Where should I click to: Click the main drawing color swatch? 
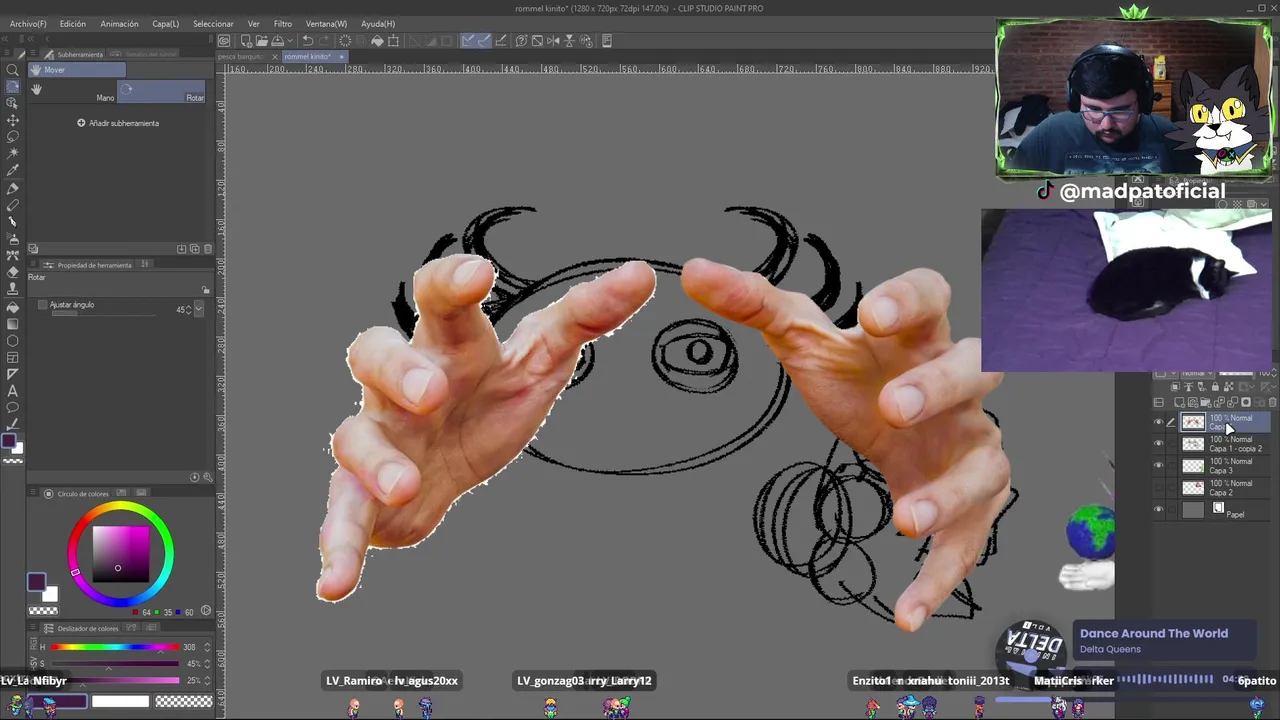tap(36, 582)
